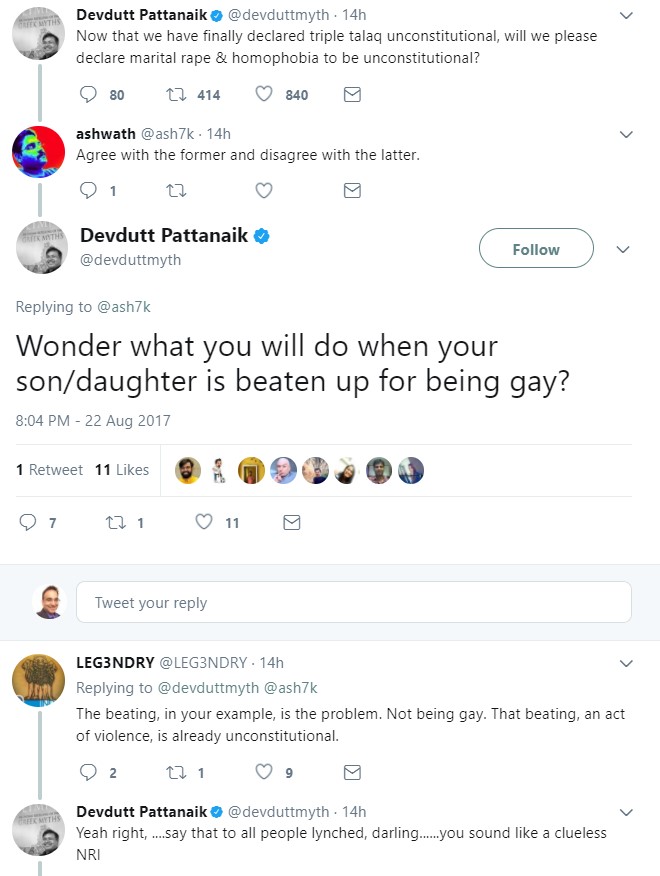Reply to main tweet with 7 replies
The width and height of the screenshot is (660, 876).
pos(27,522)
